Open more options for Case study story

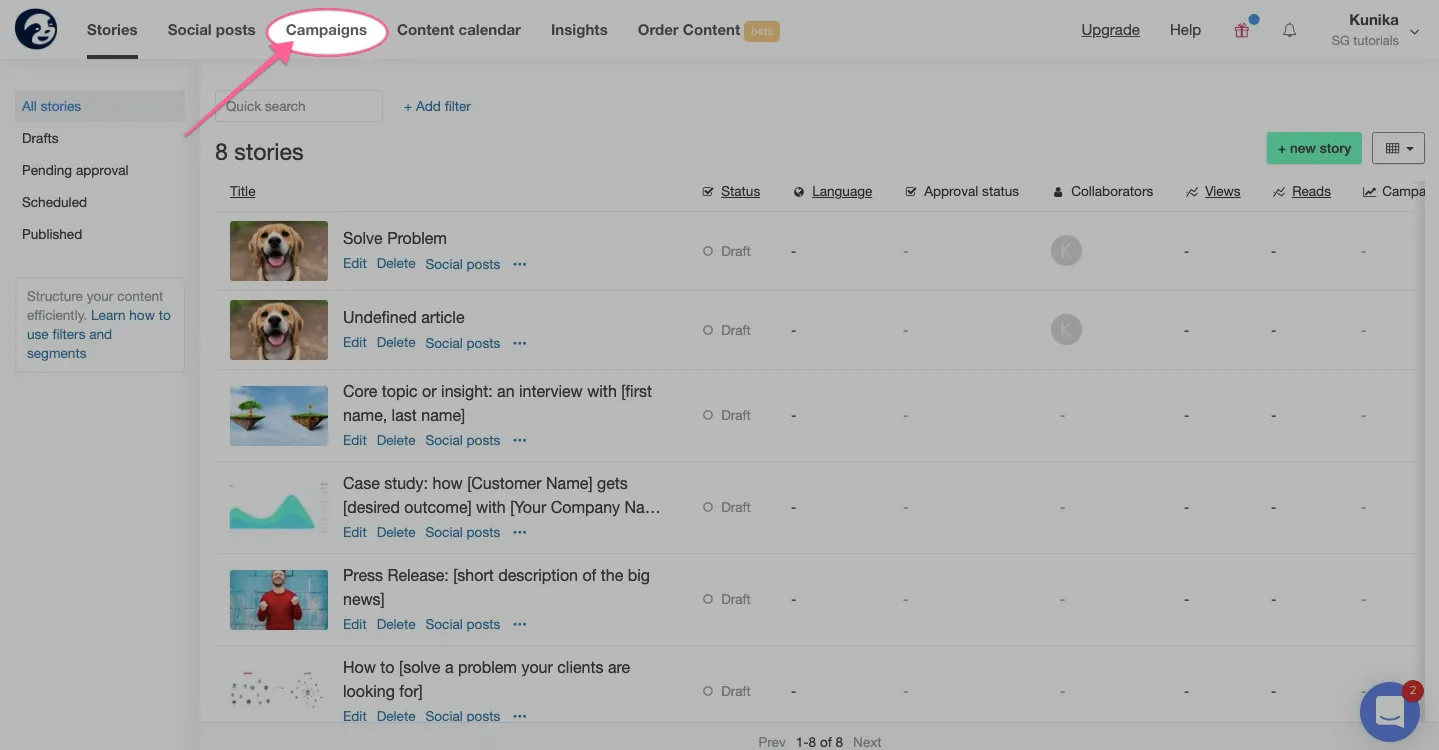[520, 532]
